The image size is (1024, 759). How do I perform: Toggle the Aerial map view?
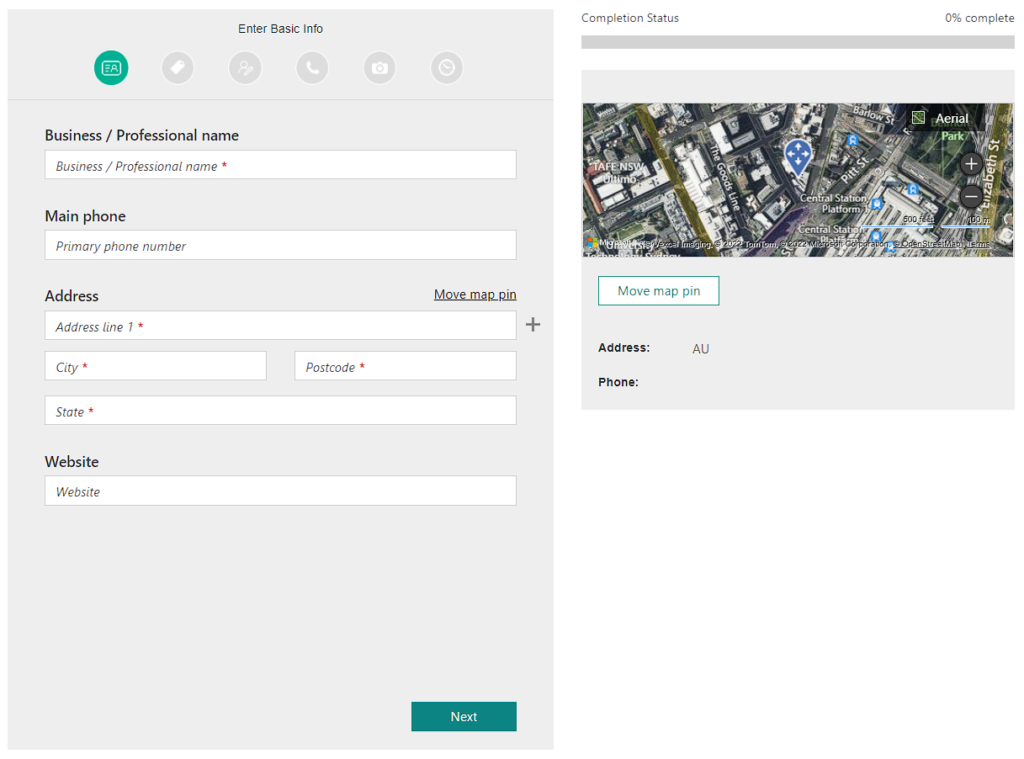pyautogui.click(x=940, y=118)
